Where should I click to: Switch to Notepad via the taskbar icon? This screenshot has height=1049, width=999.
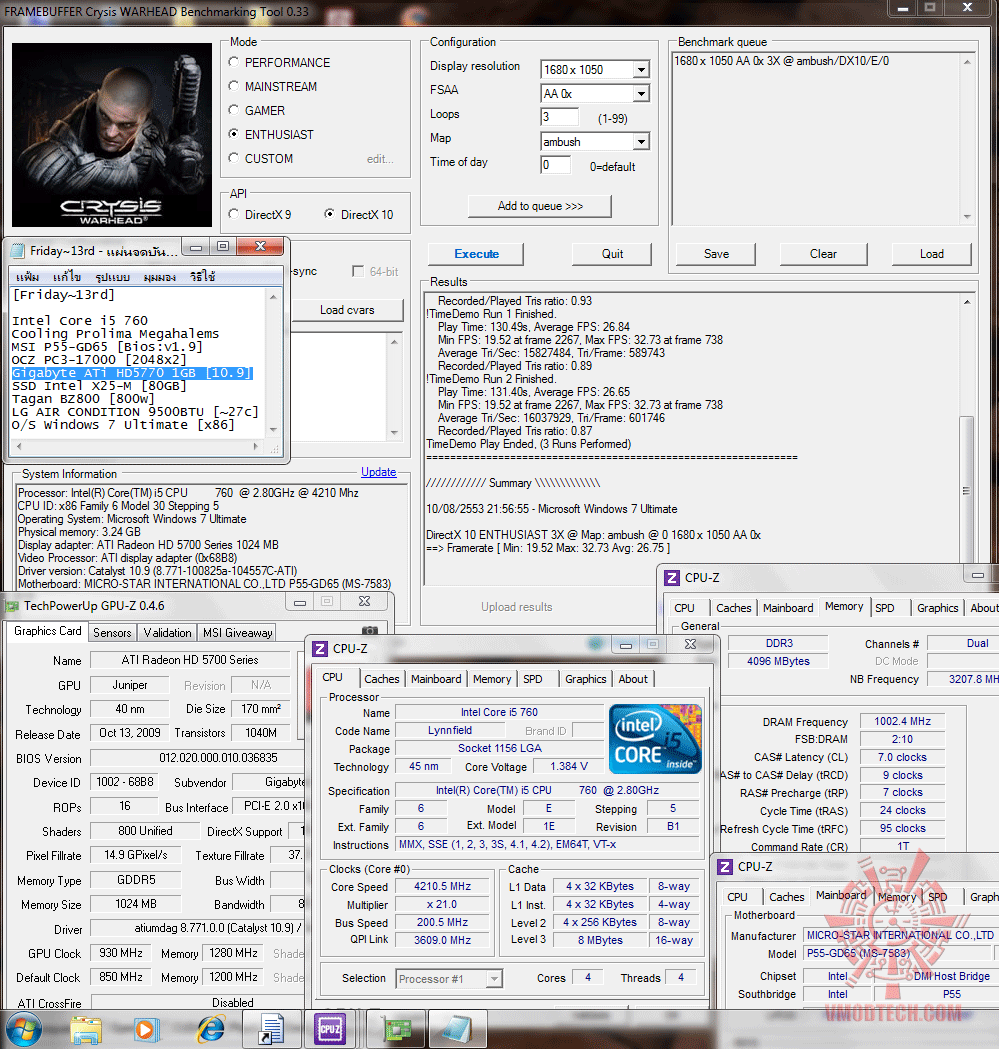[458, 1030]
